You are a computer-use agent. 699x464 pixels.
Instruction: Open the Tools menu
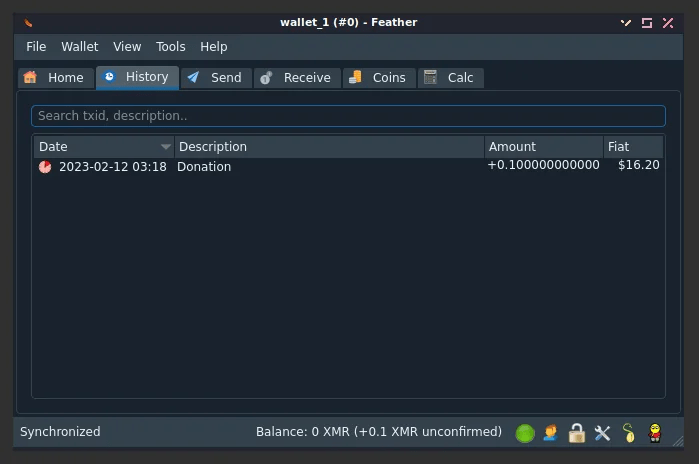point(170,47)
